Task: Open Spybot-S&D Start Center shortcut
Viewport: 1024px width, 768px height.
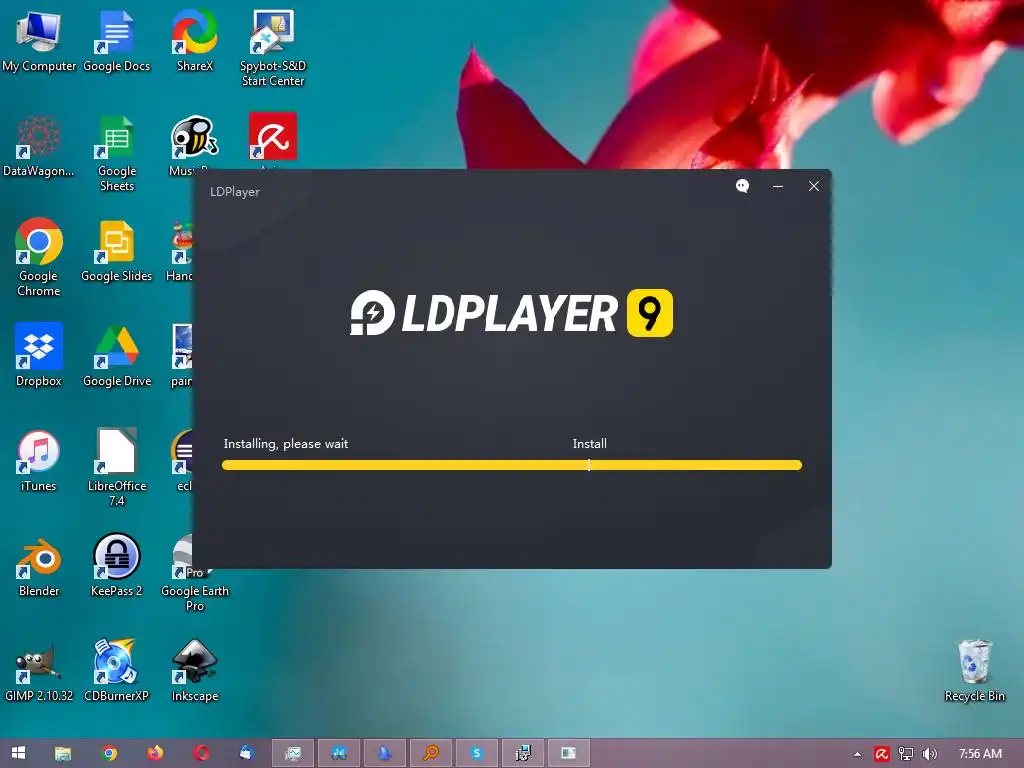Action: tap(273, 49)
